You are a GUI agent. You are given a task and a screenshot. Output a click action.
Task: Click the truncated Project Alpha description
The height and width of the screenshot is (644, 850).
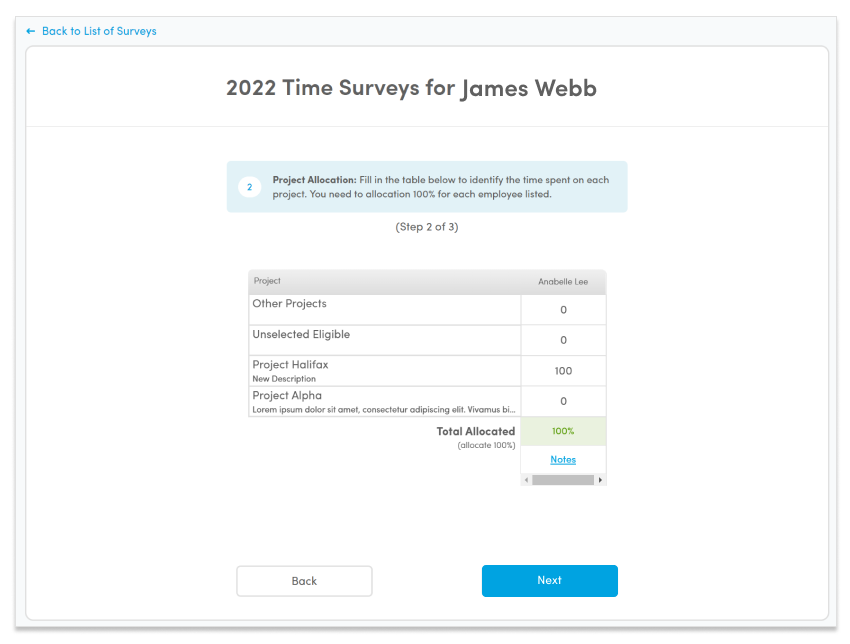384,410
